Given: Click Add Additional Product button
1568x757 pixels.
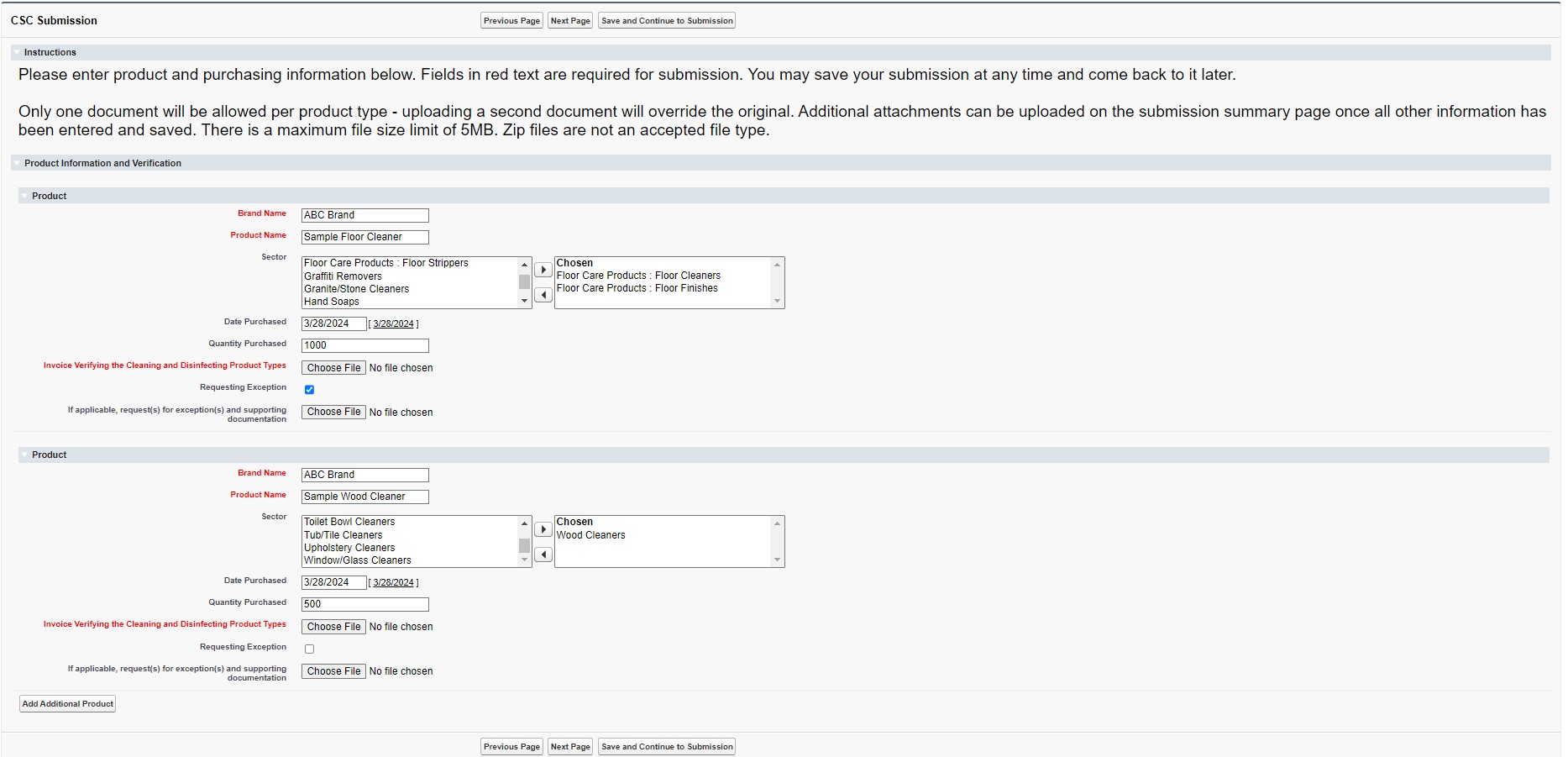Looking at the screenshot, I should point(68,704).
